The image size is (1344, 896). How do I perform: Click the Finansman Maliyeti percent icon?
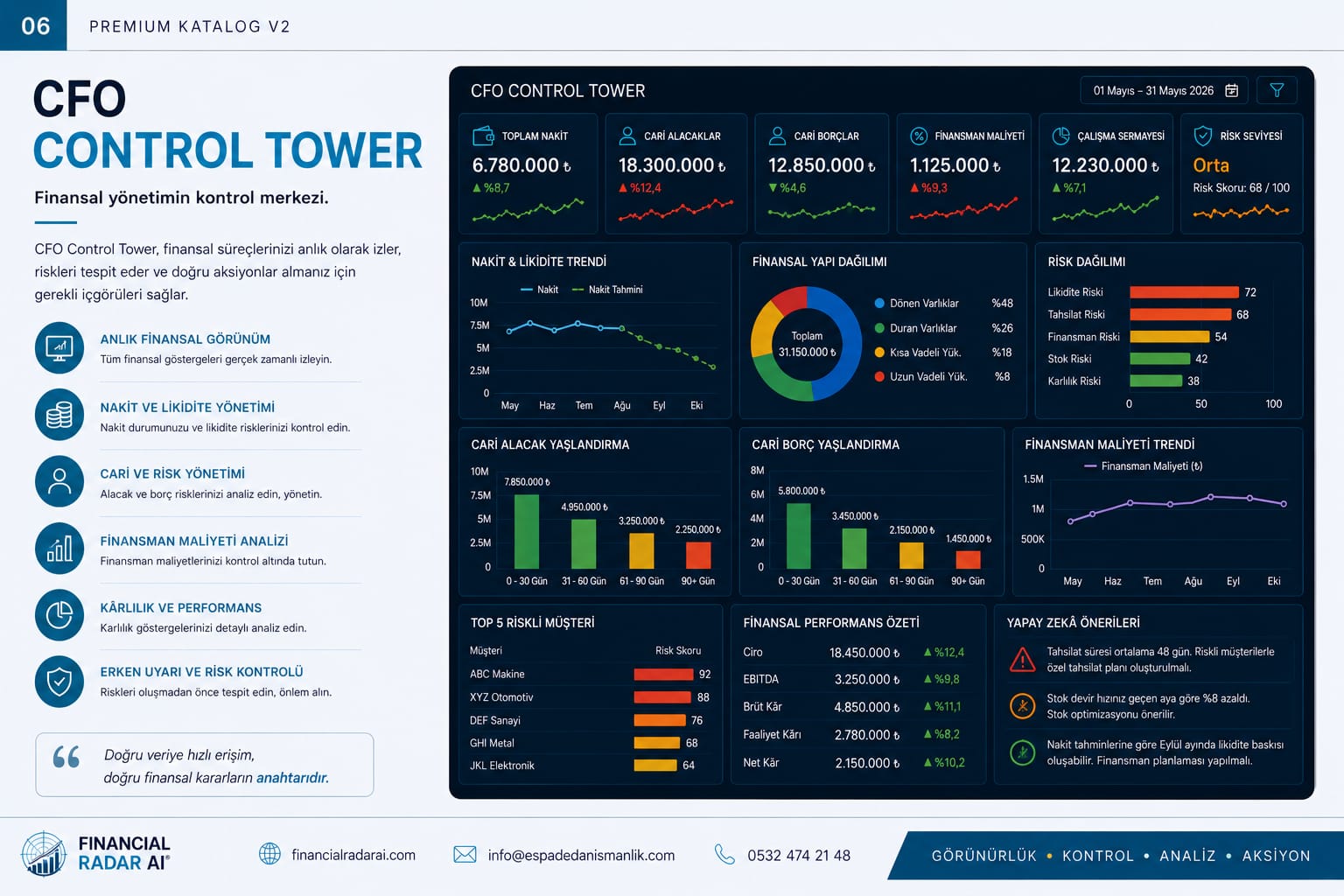coord(919,136)
